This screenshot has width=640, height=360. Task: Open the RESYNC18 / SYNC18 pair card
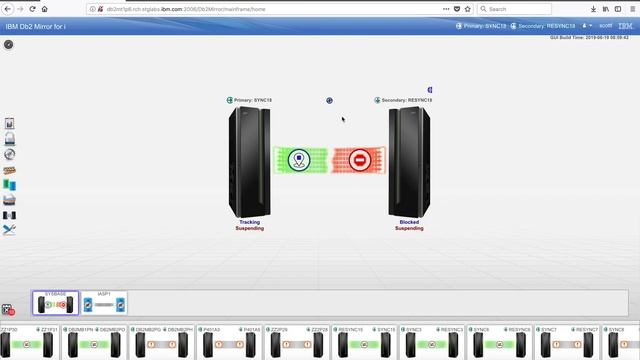364,342
